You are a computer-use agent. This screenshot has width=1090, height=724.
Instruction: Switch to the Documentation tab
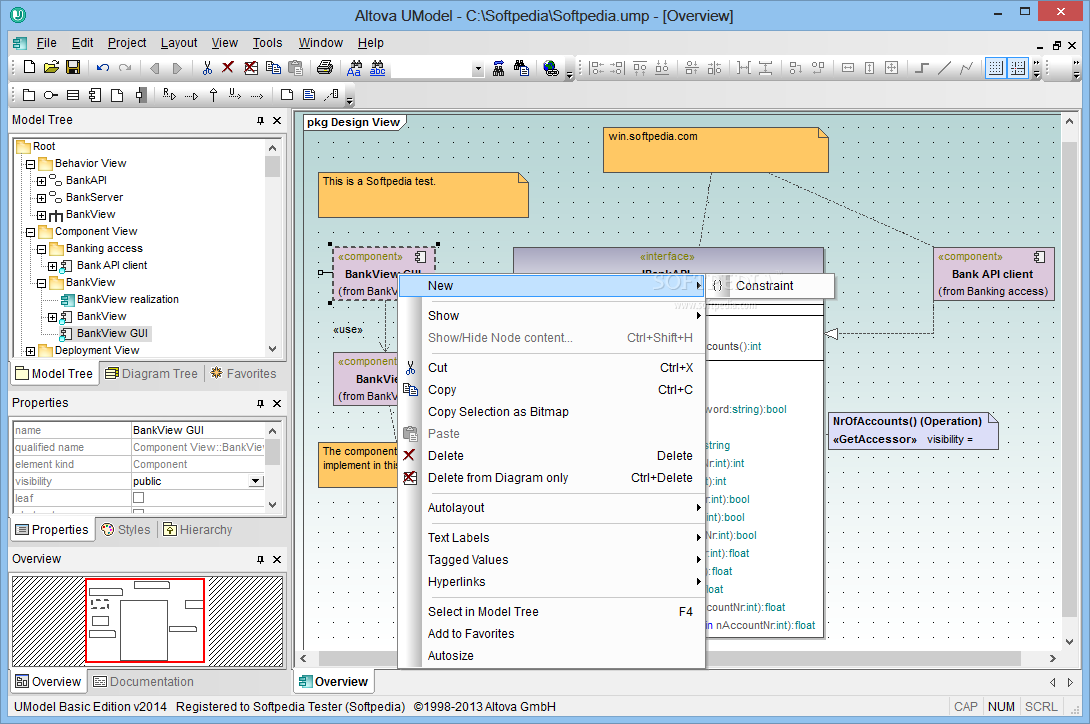[x=144, y=682]
